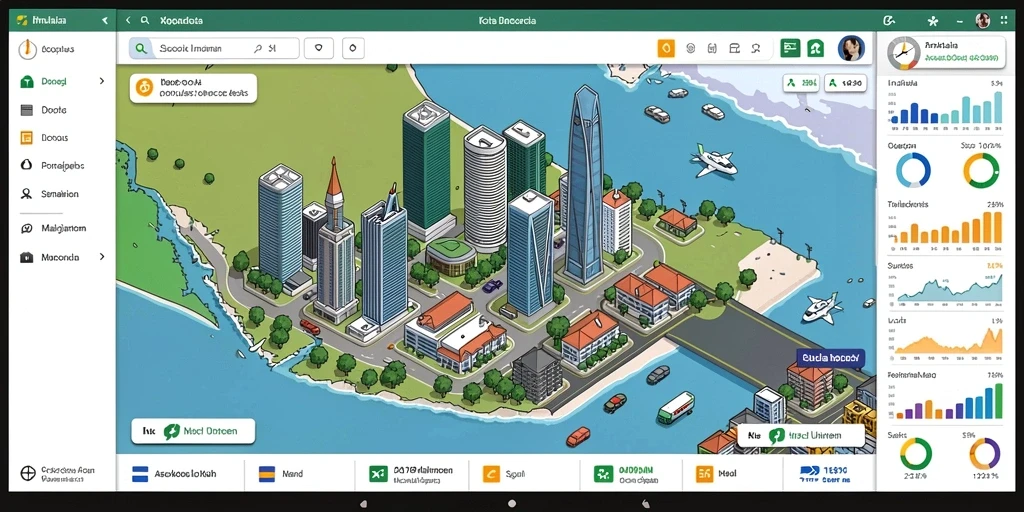Click the heart-shaped toolbar button

[319, 48]
